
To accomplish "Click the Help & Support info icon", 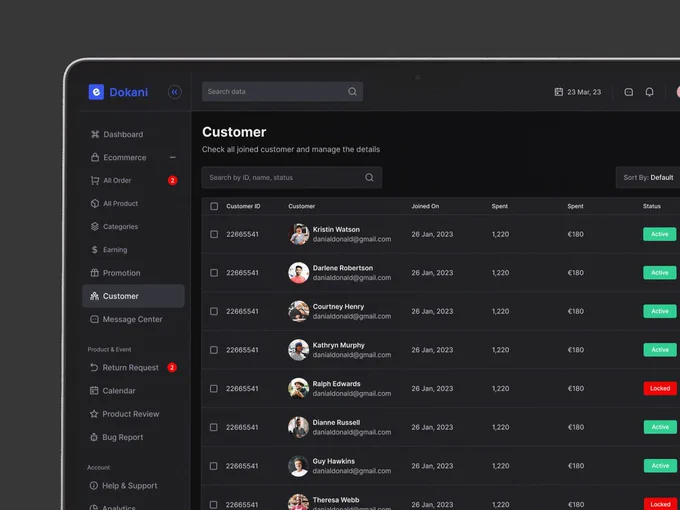I will tap(93, 486).
